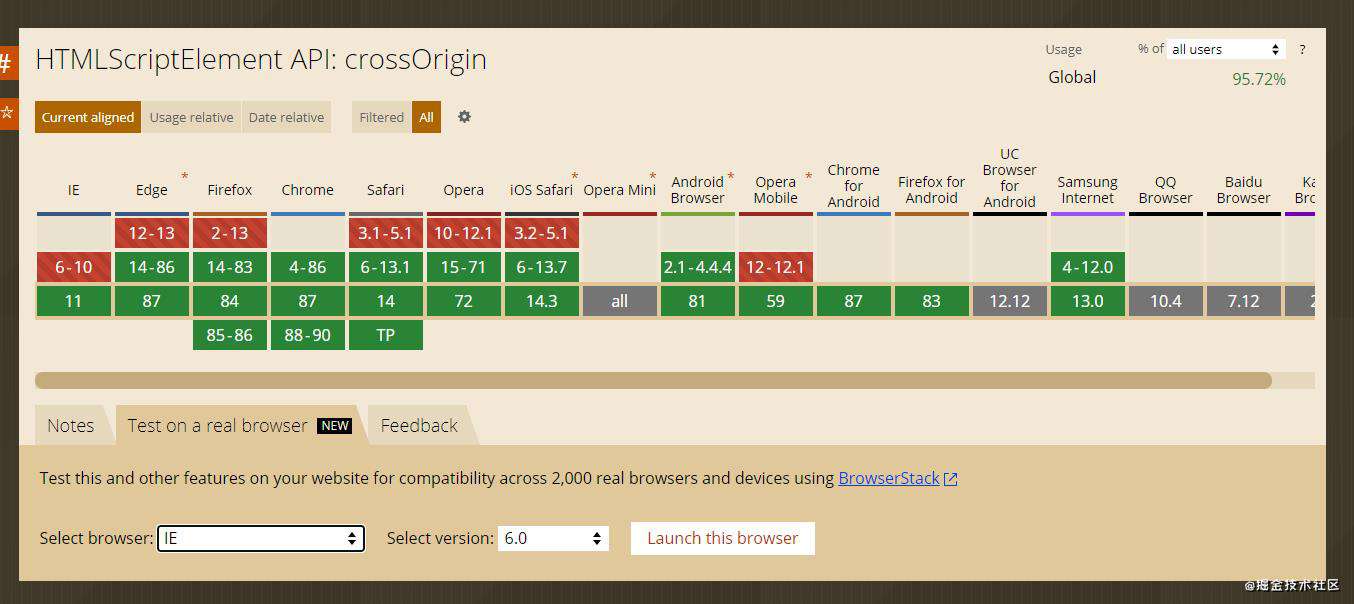Click the Android Browser column header
This screenshot has height=604, width=1354.
click(698, 190)
